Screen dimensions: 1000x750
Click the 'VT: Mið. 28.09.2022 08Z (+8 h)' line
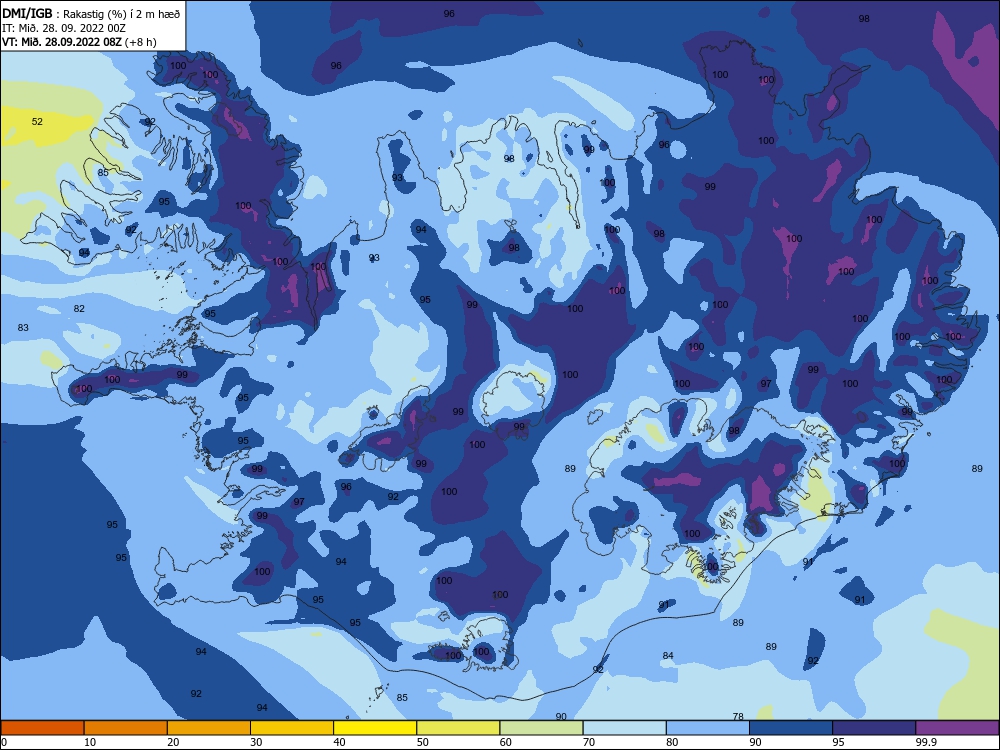[79, 42]
